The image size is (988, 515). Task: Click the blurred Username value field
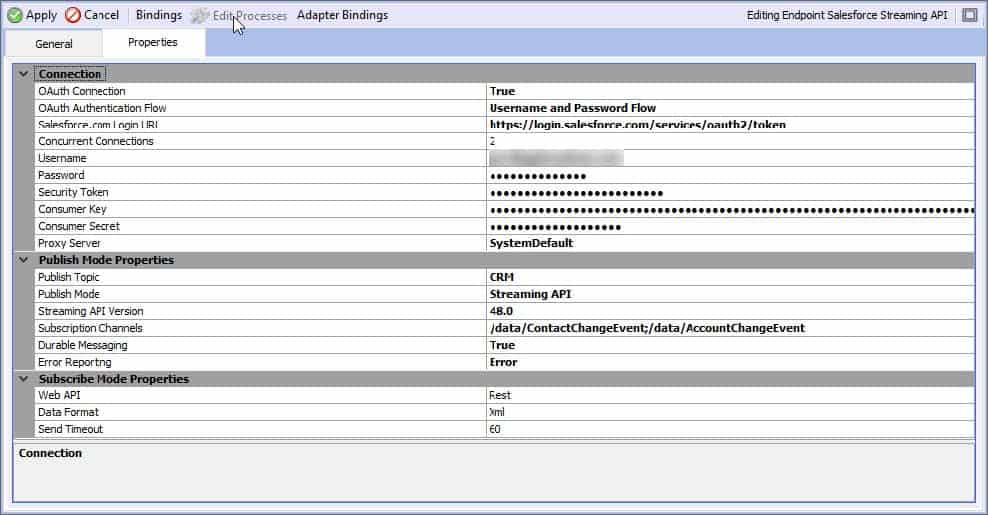click(x=730, y=158)
